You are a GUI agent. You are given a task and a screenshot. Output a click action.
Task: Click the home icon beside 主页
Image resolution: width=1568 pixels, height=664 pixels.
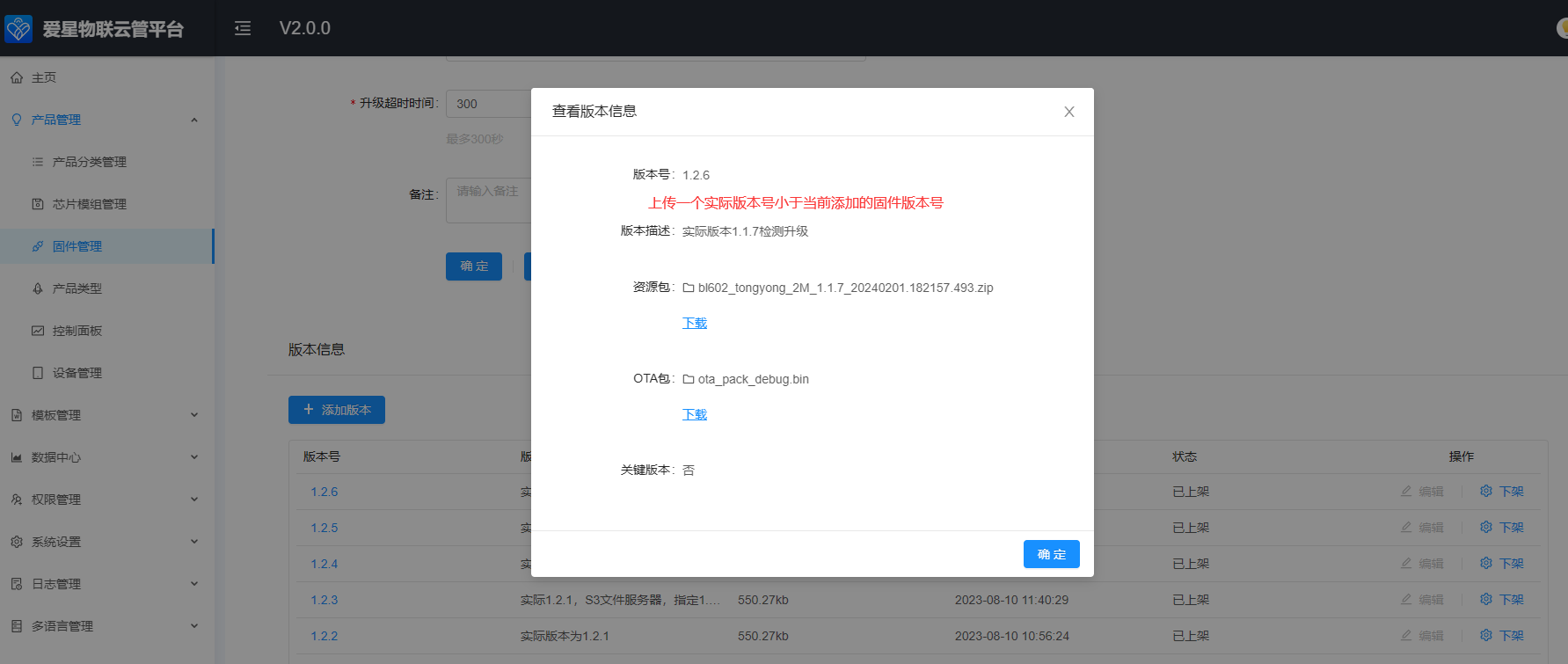point(17,77)
